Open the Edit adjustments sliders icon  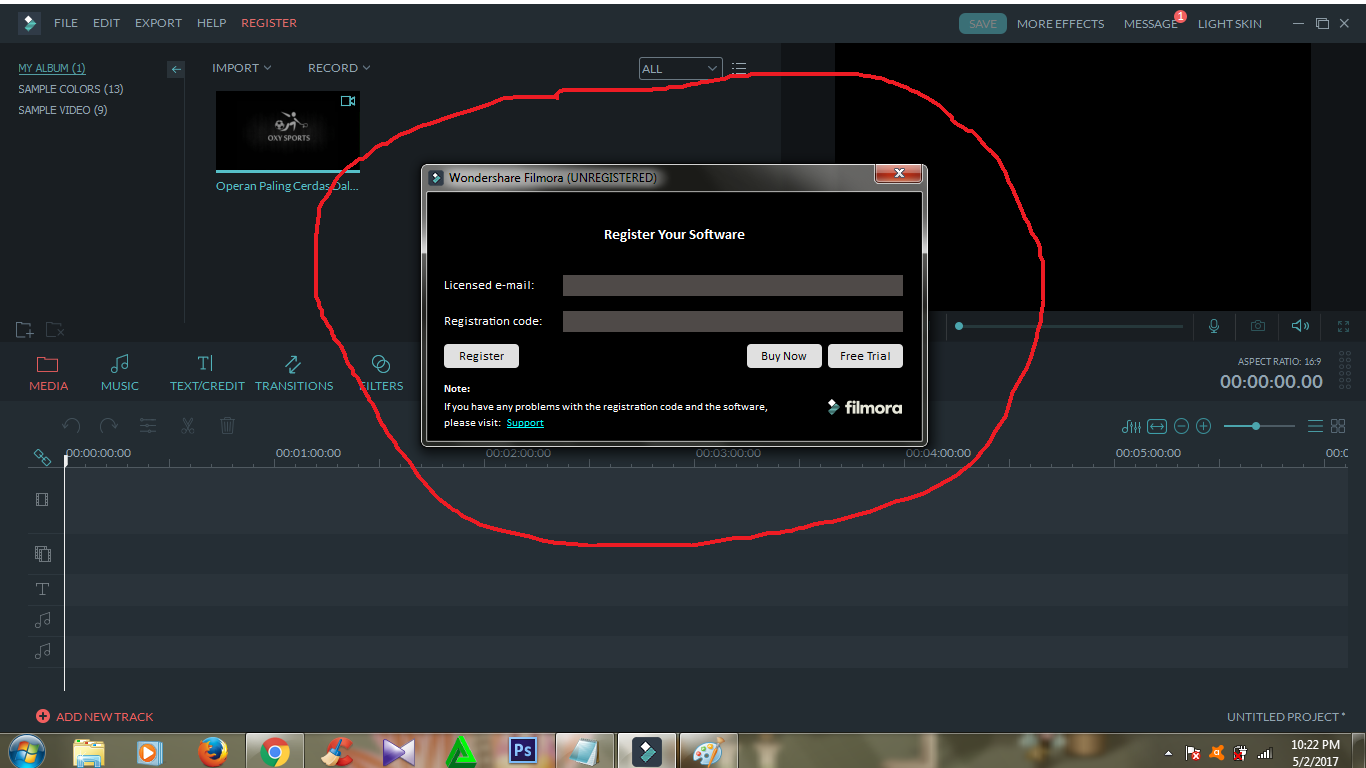(148, 426)
